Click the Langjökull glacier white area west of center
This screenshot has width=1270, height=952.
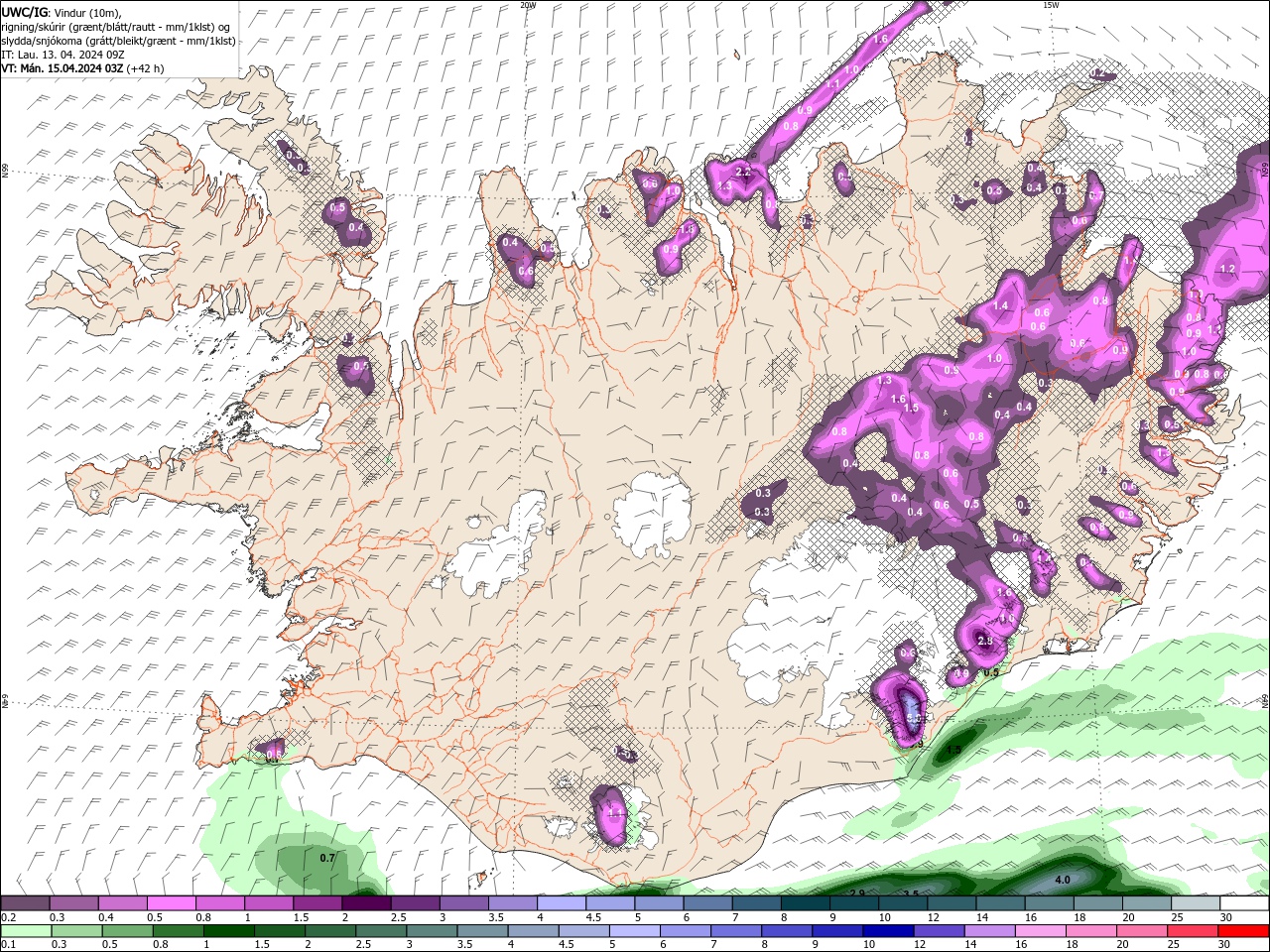pos(499,546)
